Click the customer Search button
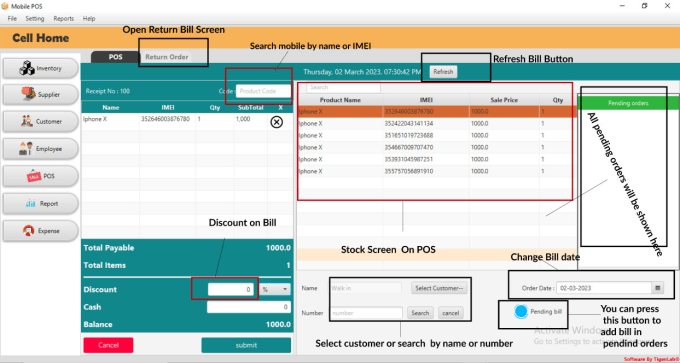 click(420, 313)
